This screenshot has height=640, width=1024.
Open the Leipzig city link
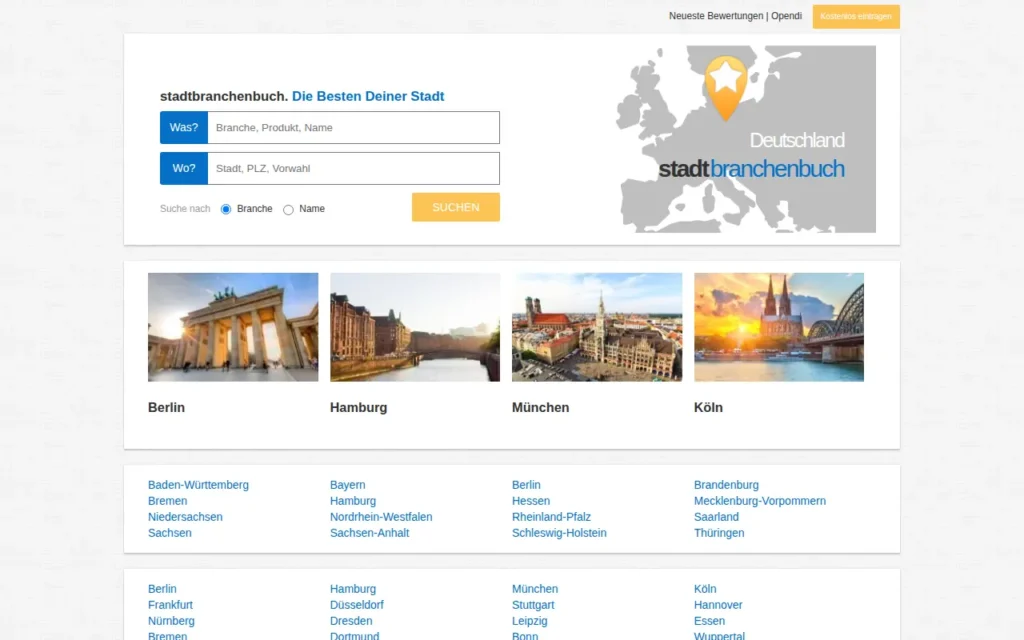[530, 621]
